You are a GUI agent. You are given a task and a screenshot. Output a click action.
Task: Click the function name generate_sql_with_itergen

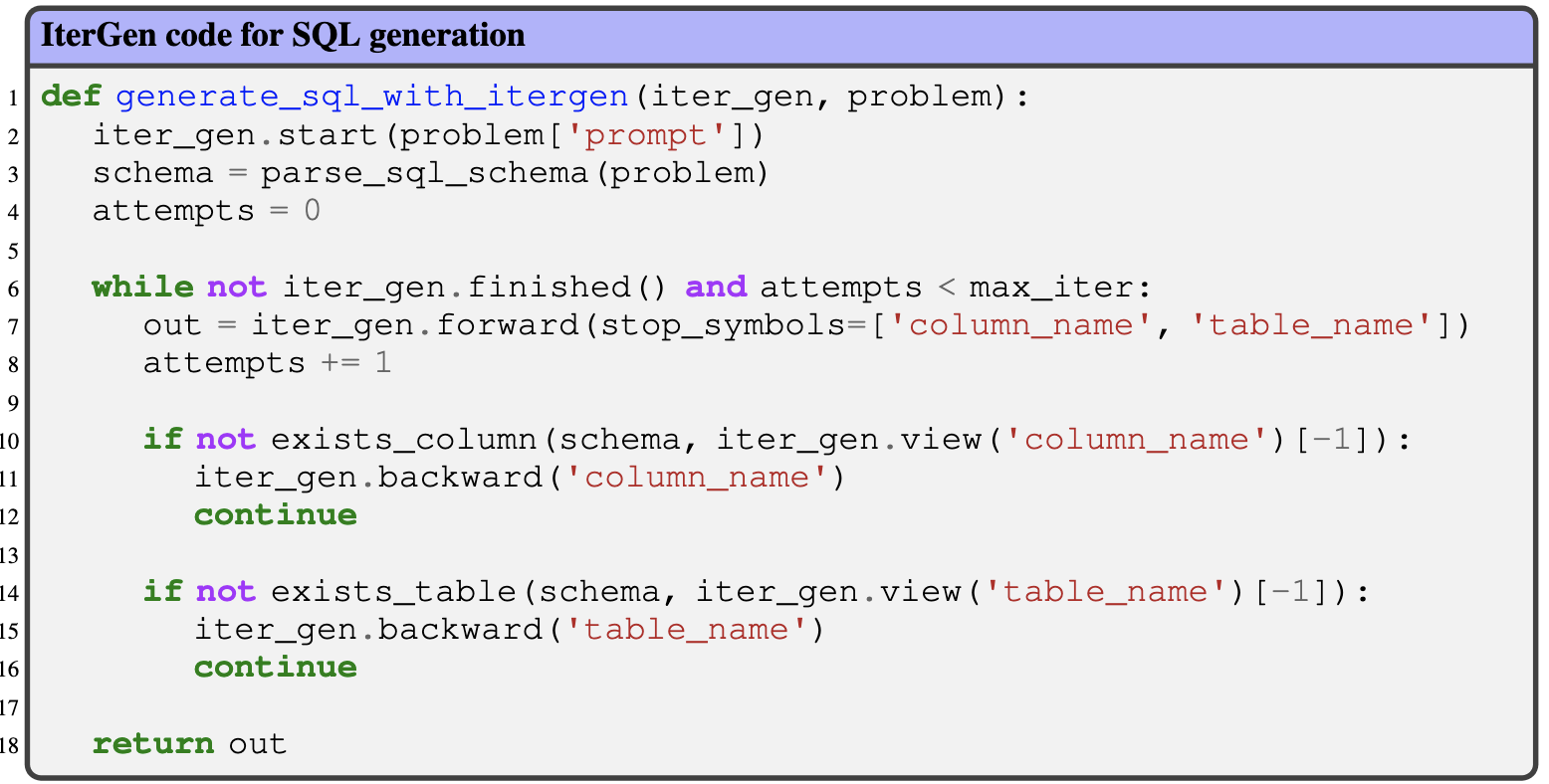coord(372,97)
